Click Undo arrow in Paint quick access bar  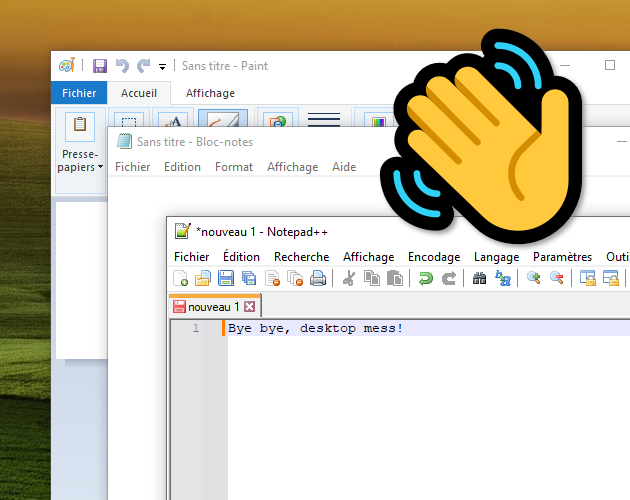(x=123, y=66)
